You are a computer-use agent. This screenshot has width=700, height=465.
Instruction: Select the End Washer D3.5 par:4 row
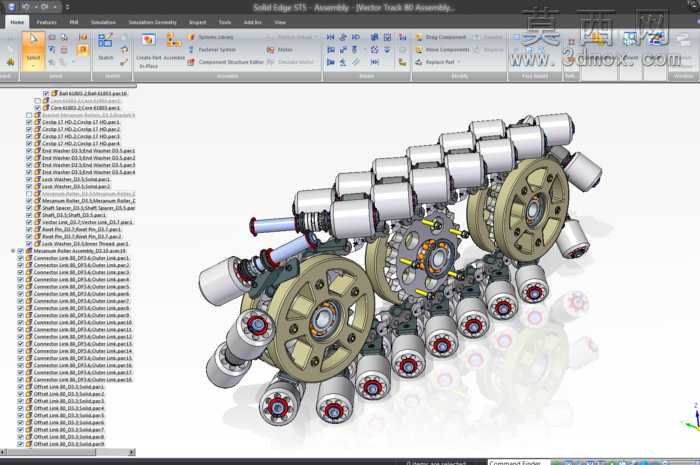[88, 172]
